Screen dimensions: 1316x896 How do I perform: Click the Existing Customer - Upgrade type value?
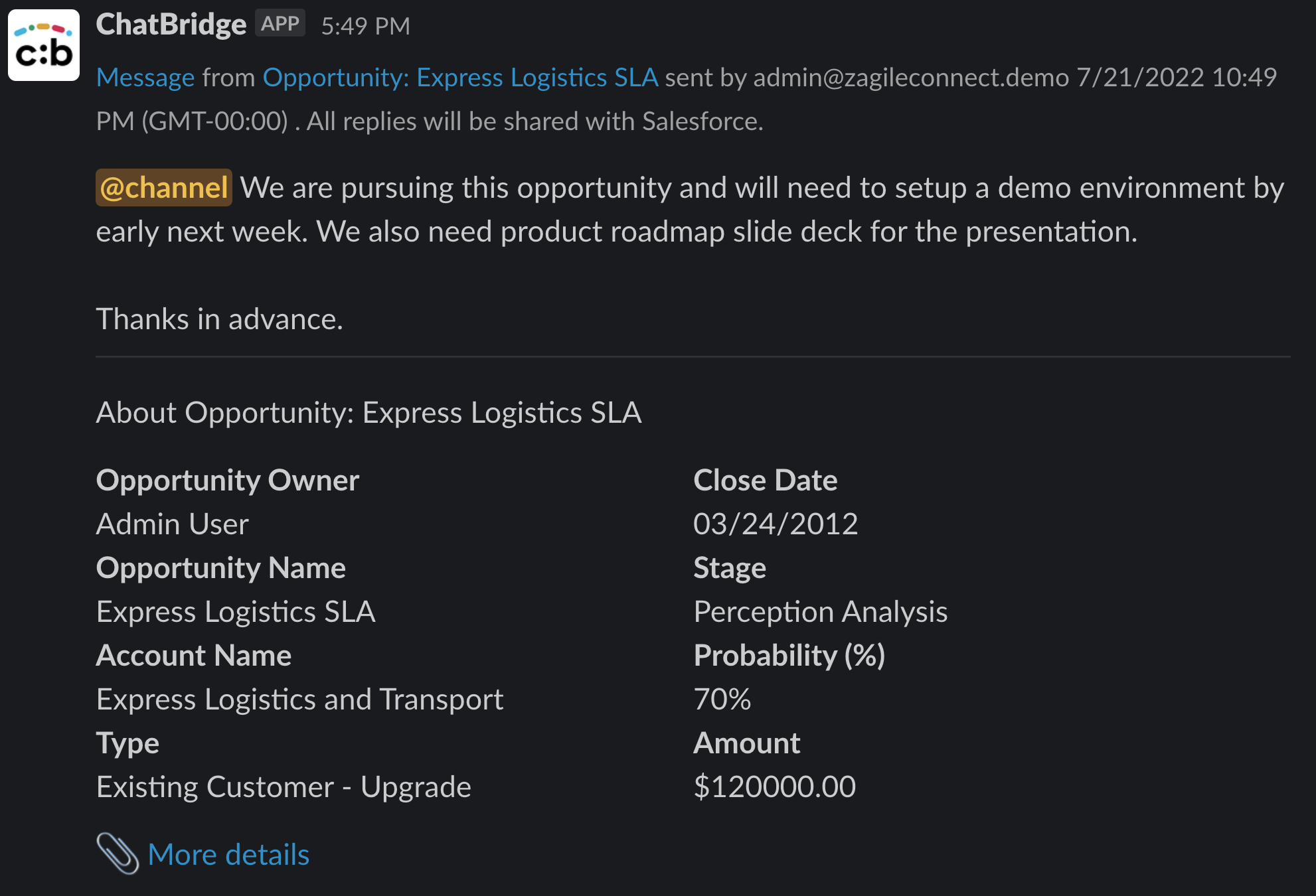pyautogui.click(x=284, y=787)
